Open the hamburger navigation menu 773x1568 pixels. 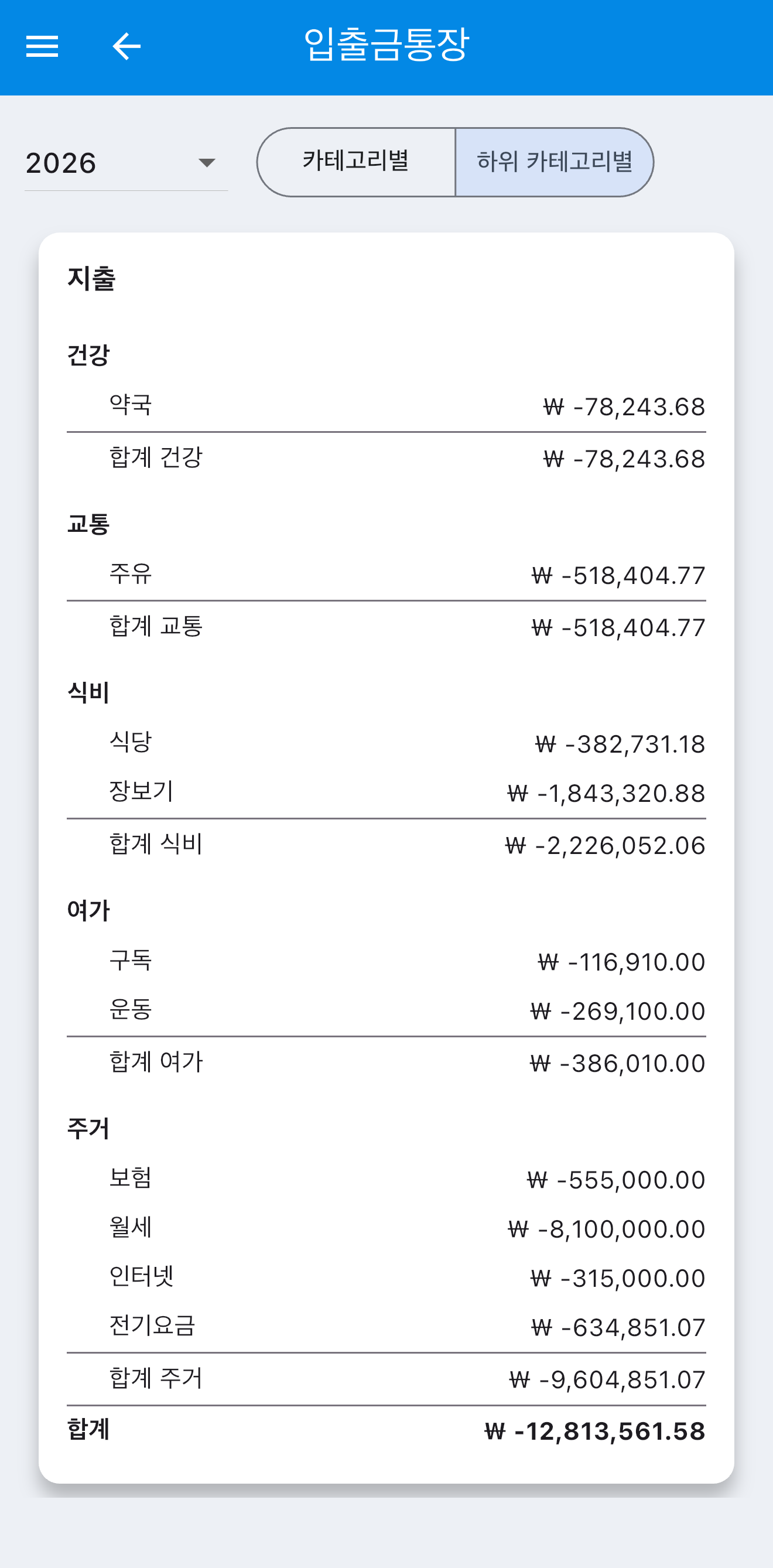point(42,46)
